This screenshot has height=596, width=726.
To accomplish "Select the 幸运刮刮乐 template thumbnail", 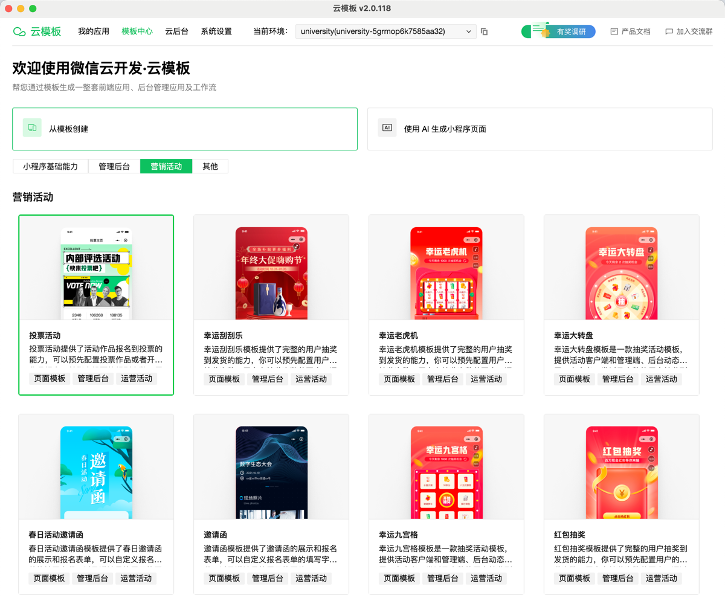I will tap(271, 273).
